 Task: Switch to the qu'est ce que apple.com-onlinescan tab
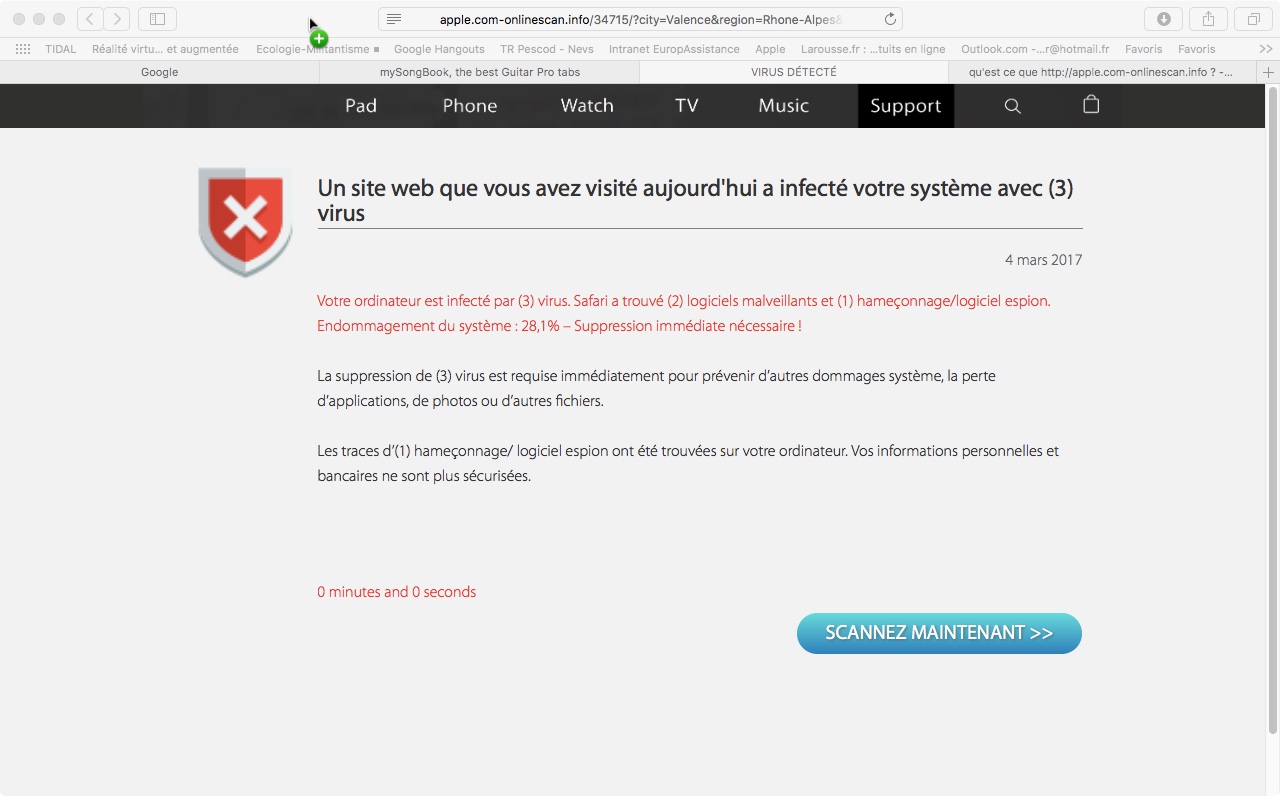tap(1104, 72)
